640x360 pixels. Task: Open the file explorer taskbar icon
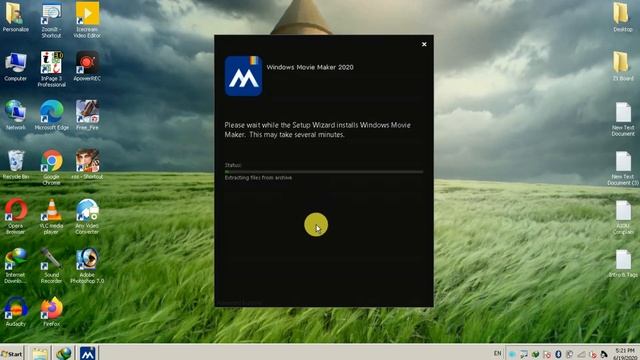coord(40,354)
